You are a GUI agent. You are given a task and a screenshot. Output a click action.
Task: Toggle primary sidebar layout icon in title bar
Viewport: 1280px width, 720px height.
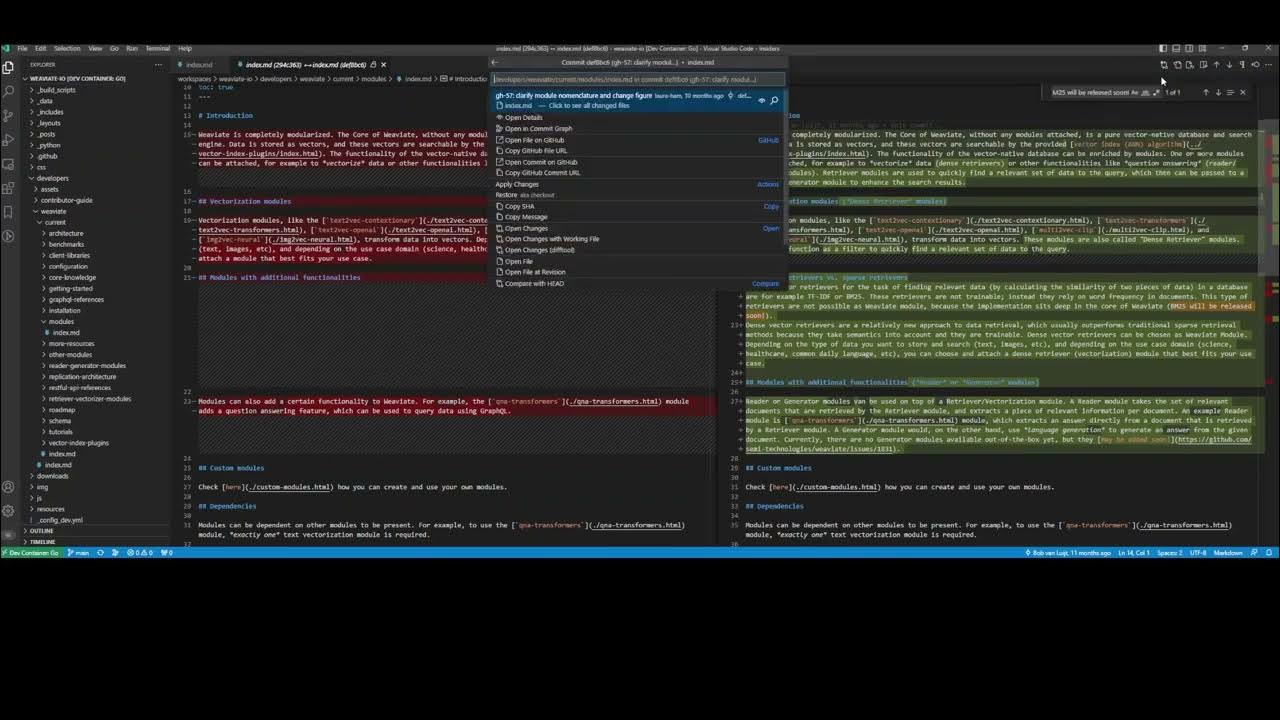[x=1163, y=48]
